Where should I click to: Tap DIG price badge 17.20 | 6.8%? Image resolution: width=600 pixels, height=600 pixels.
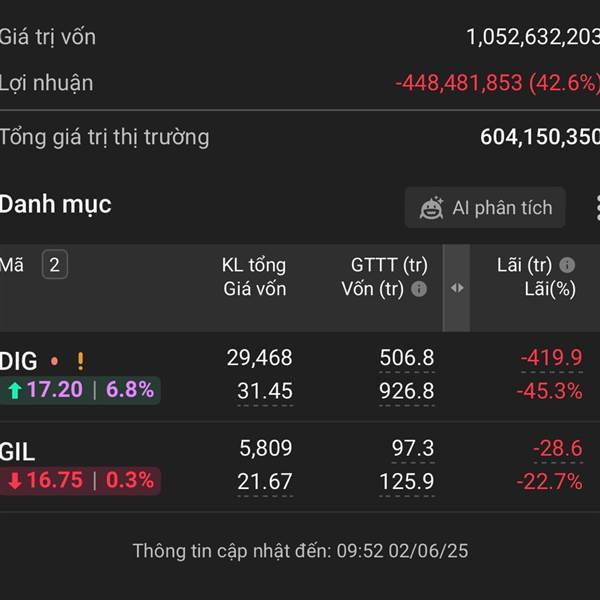(x=80, y=390)
